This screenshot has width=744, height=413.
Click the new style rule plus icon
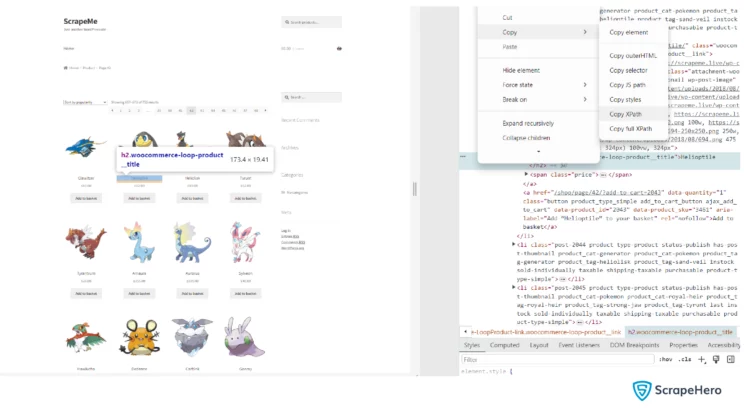[702, 360]
